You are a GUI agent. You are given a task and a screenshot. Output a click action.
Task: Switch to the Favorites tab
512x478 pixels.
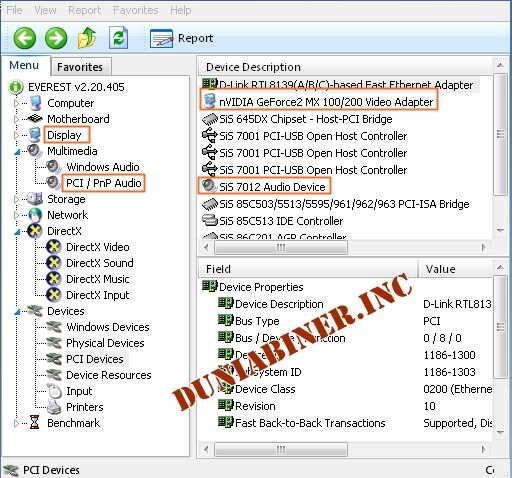(80, 67)
